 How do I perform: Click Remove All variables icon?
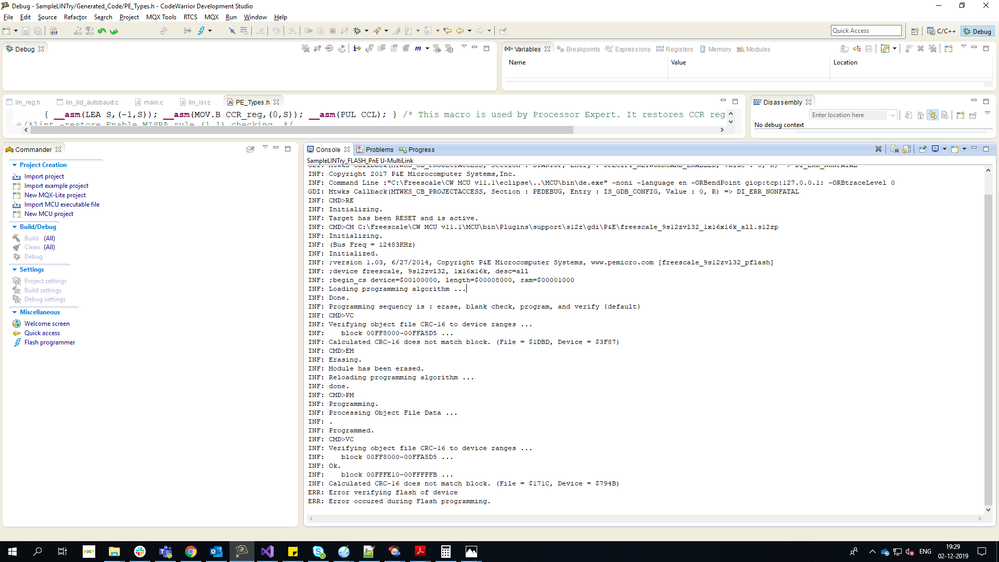click(933, 48)
